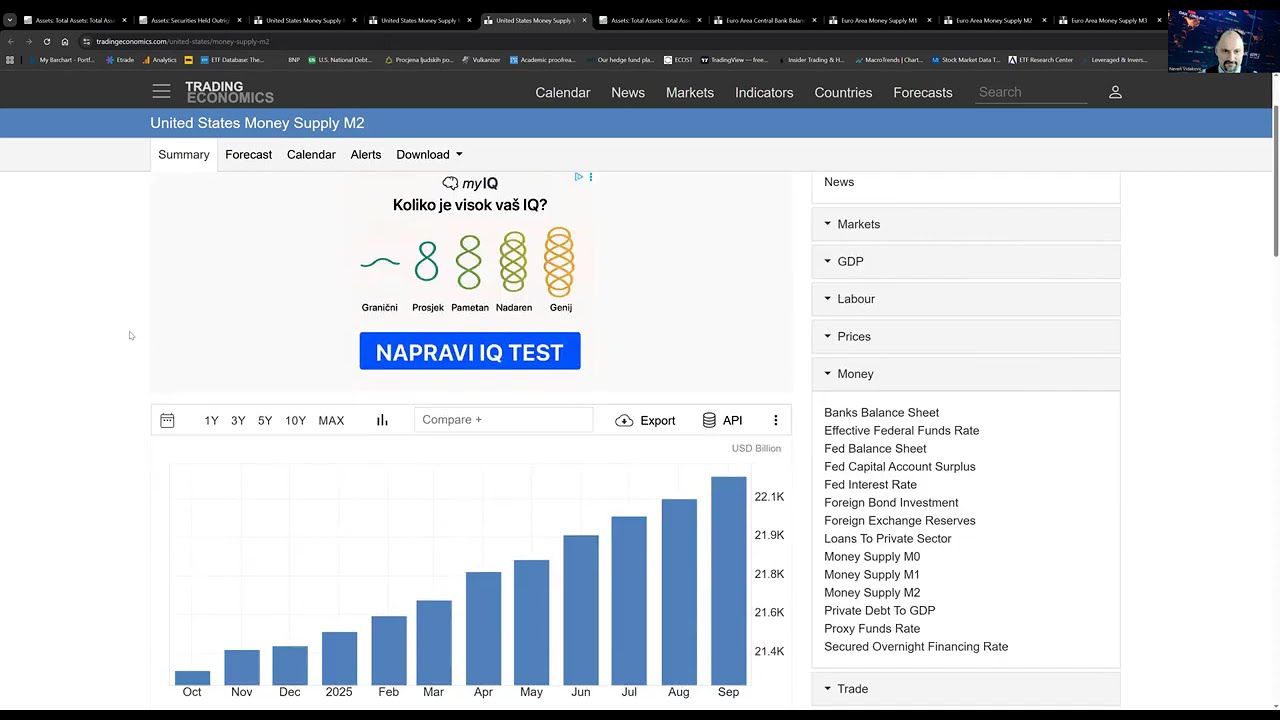Open Indicators in the top navigation
Viewport: 1280px width, 720px height.
[x=764, y=92]
